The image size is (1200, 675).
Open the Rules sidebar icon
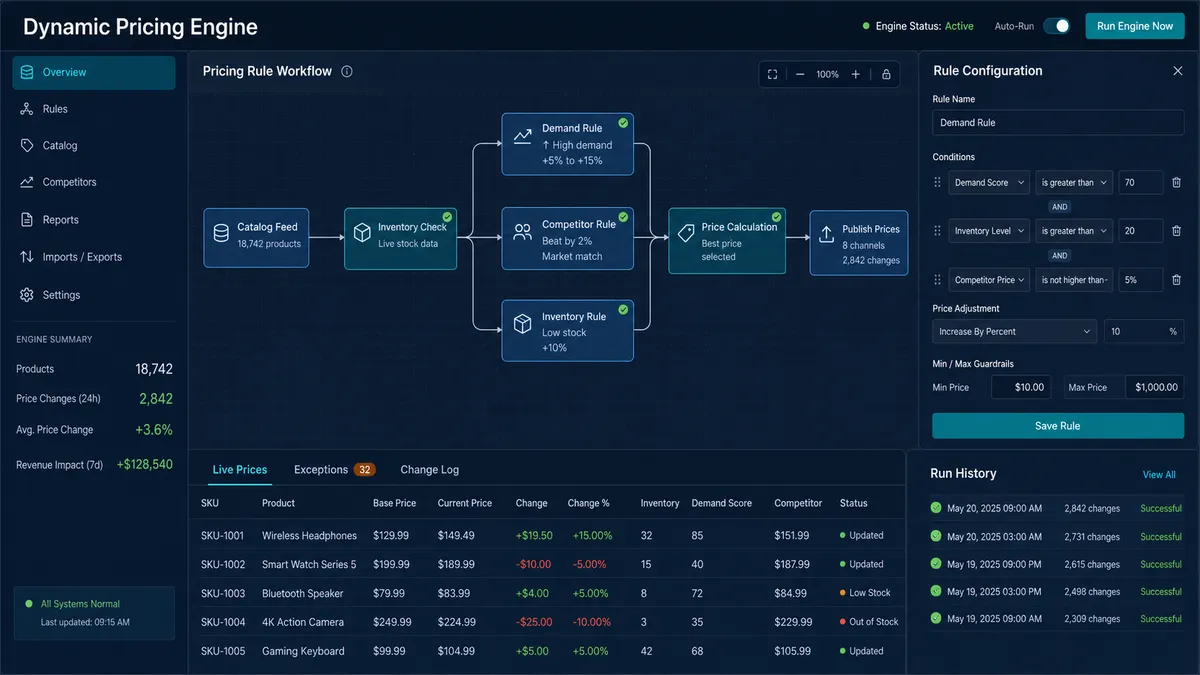27,109
